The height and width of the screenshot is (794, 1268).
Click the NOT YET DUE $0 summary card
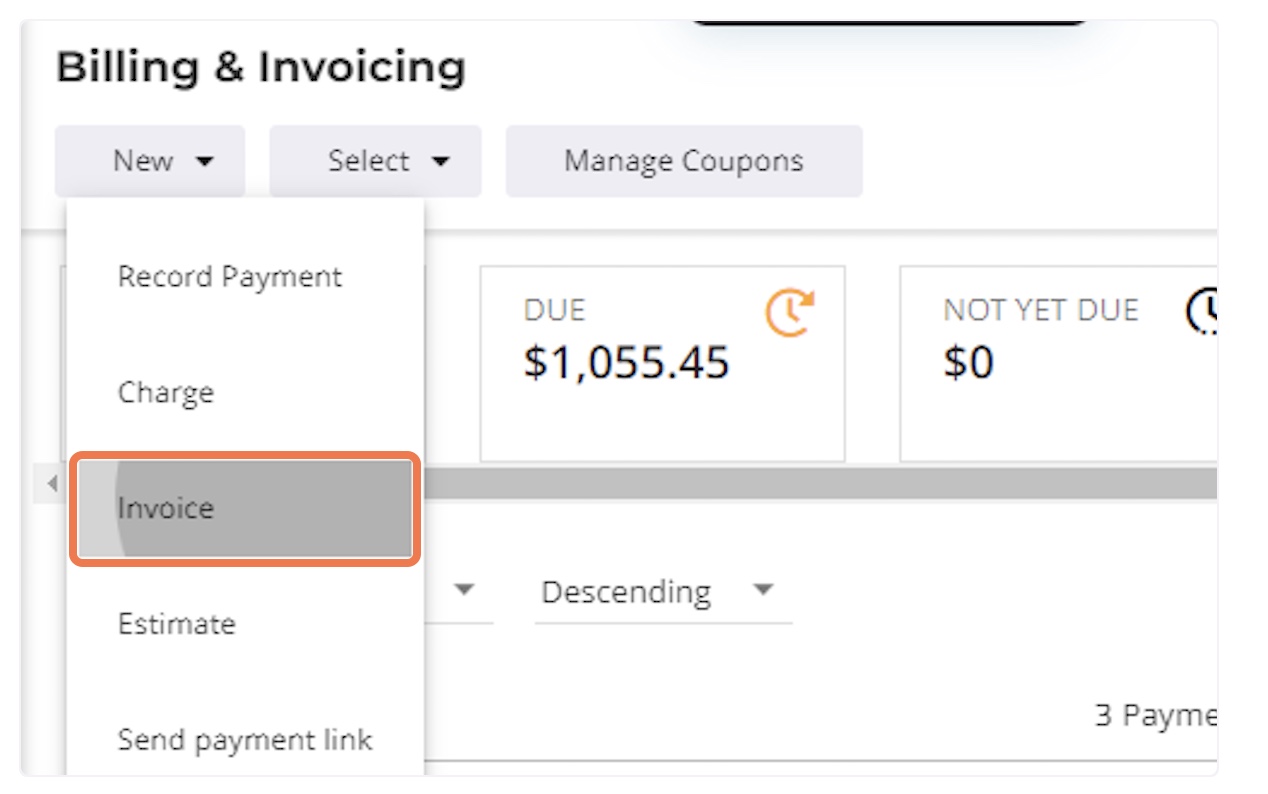[x=1058, y=364]
